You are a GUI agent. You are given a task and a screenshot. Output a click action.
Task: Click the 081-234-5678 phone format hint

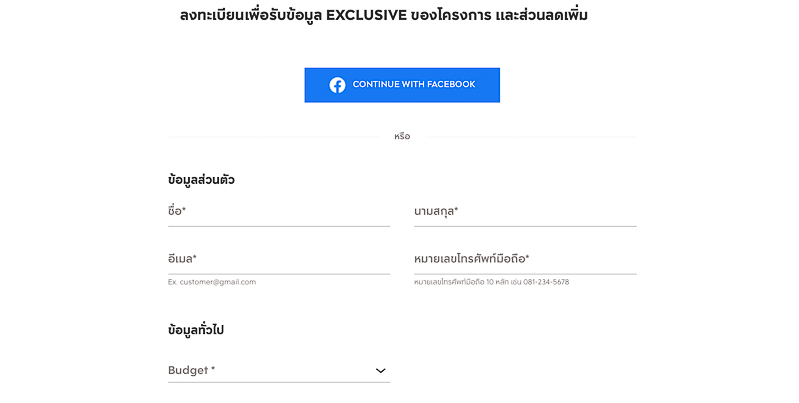click(546, 282)
